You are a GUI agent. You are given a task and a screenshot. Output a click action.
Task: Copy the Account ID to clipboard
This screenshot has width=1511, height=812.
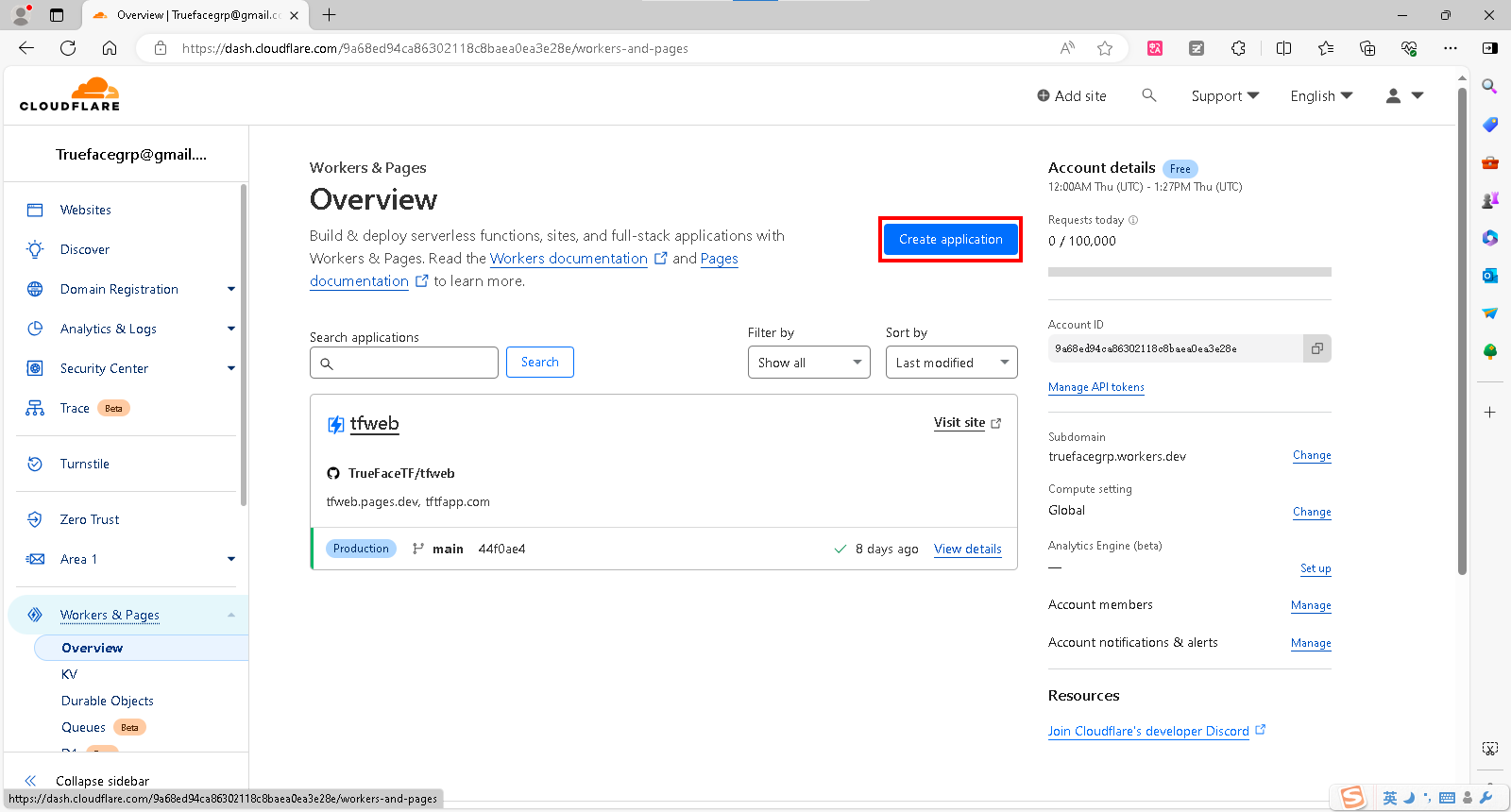point(1316,348)
